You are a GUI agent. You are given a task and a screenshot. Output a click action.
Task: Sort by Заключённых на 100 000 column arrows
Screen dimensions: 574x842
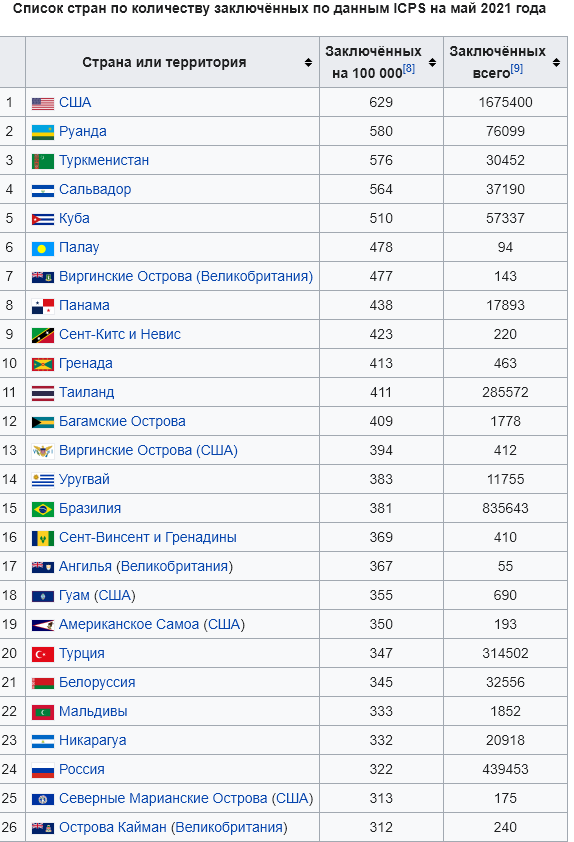click(x=432, y=62)
